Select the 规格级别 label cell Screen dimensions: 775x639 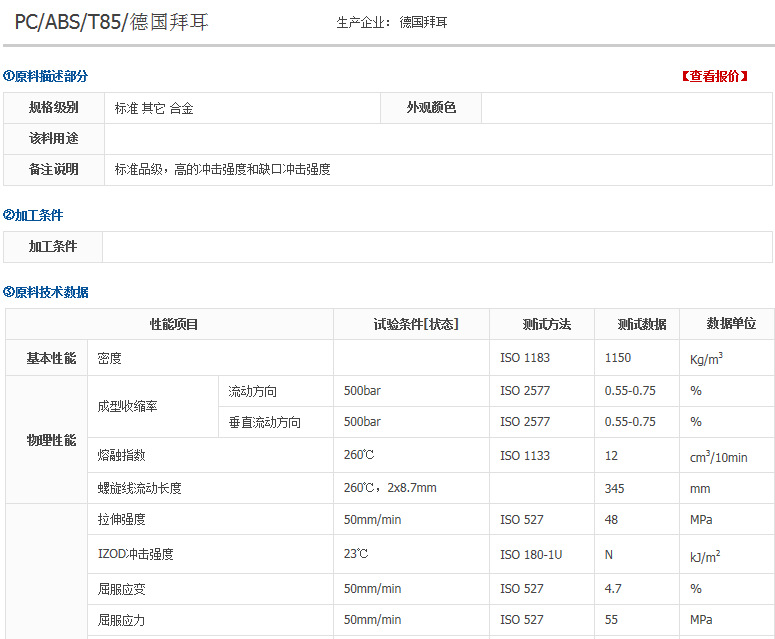click(54, 108)
